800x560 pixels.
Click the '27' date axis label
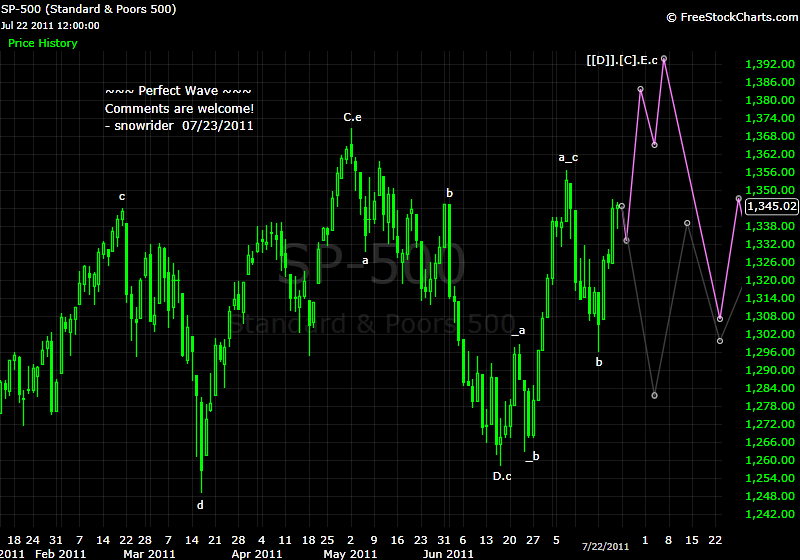click(x=533, y=540)
